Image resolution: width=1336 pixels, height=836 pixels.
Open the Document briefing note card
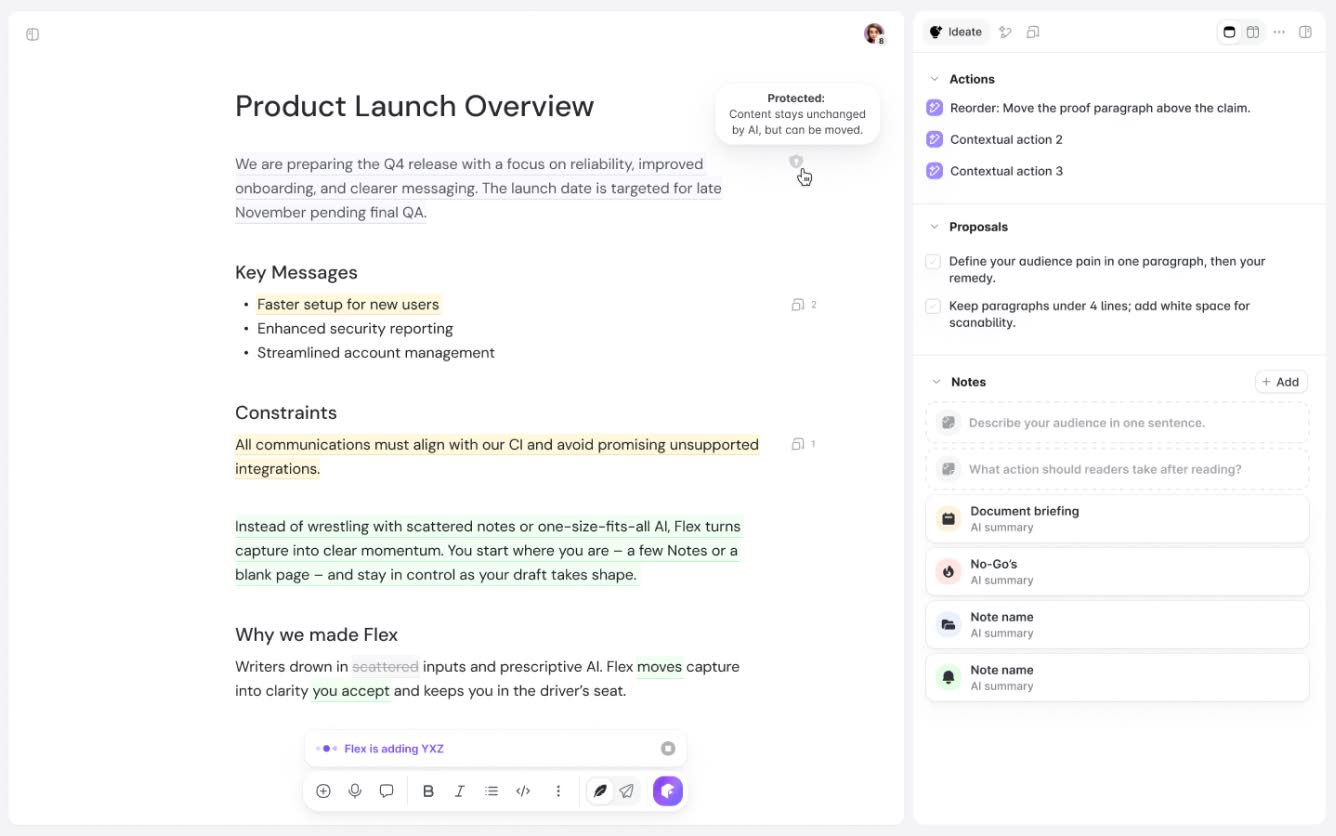[x=1117, y=519]
